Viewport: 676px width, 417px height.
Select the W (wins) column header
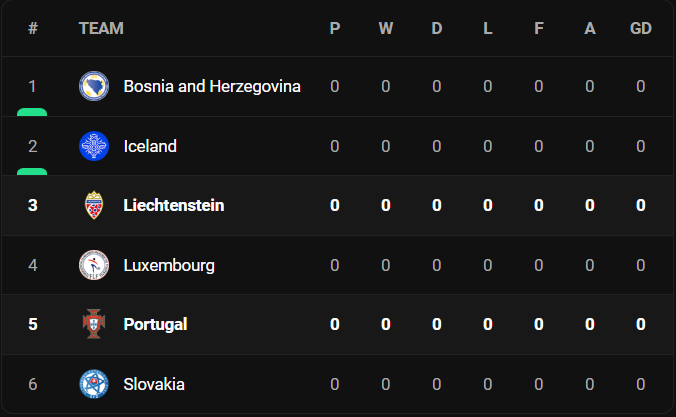[386, 28]
